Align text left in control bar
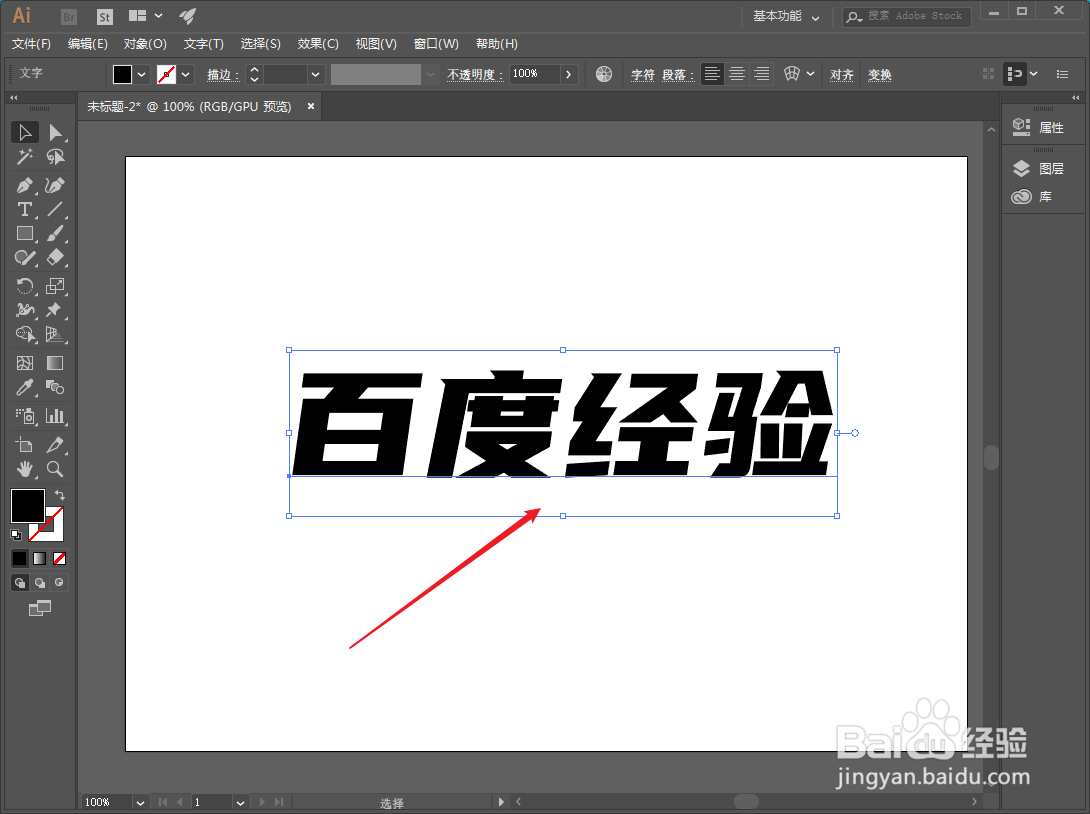1090x814 pixels. point(712,74)
